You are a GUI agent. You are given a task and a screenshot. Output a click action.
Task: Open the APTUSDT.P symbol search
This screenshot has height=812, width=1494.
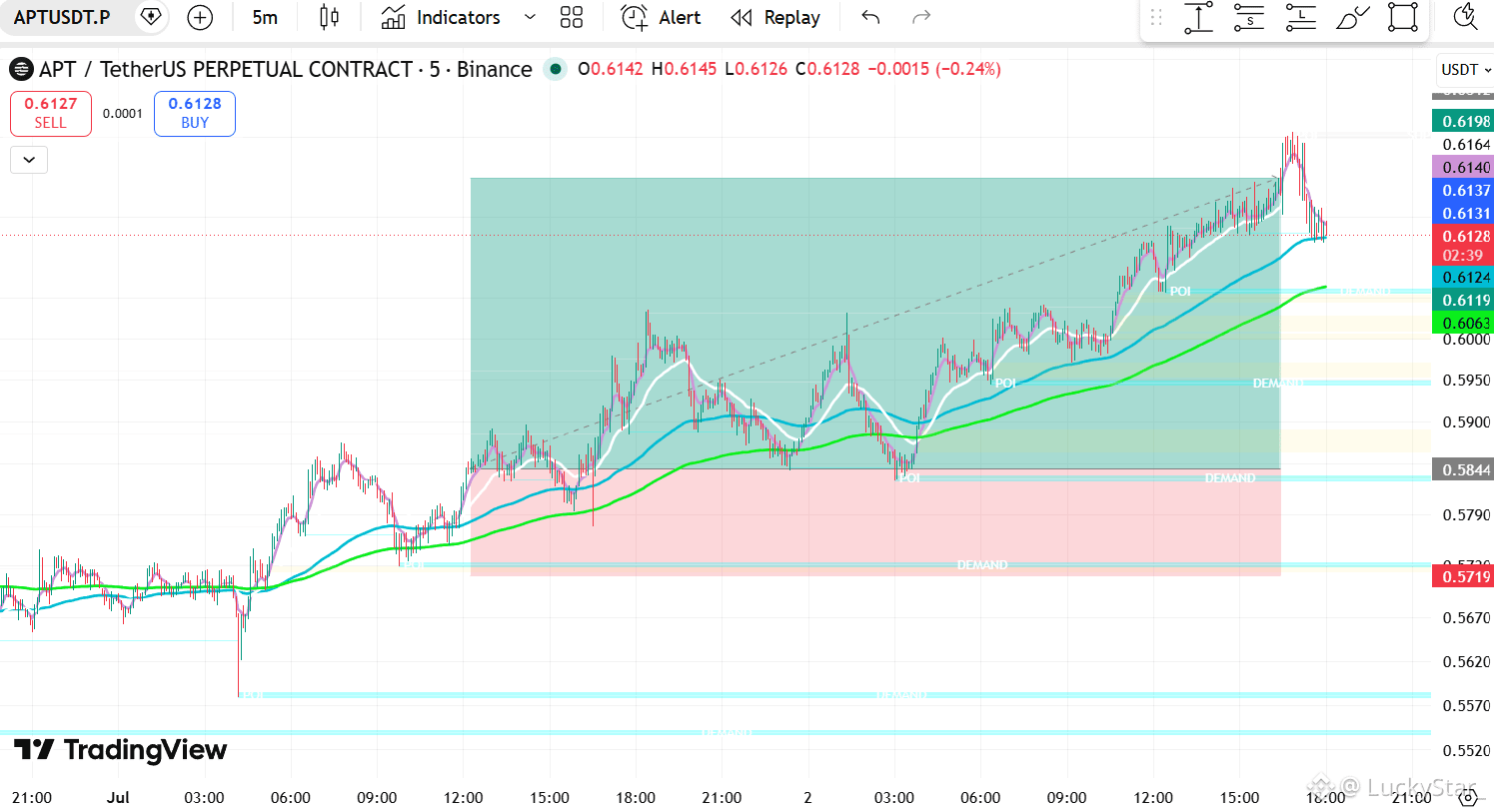(x=62, y=17)
